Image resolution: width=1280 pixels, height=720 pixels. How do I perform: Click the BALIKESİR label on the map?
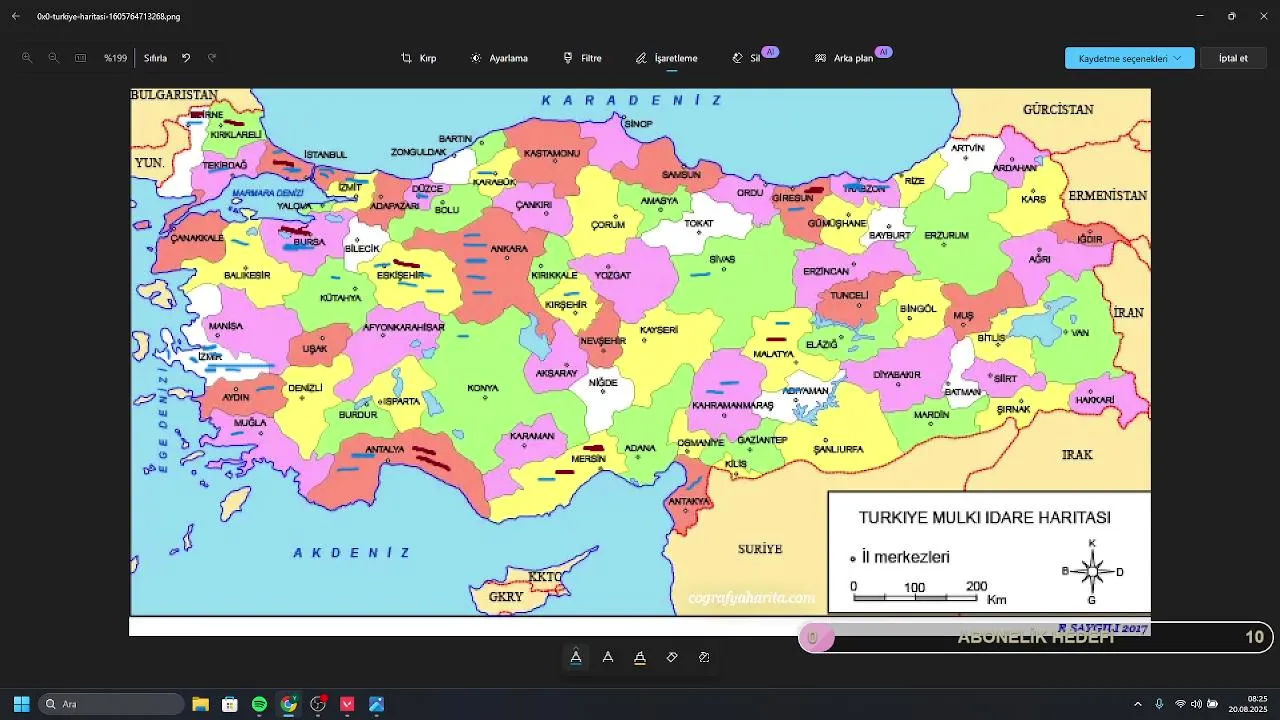pyautogui.click(x=247, y=275)
